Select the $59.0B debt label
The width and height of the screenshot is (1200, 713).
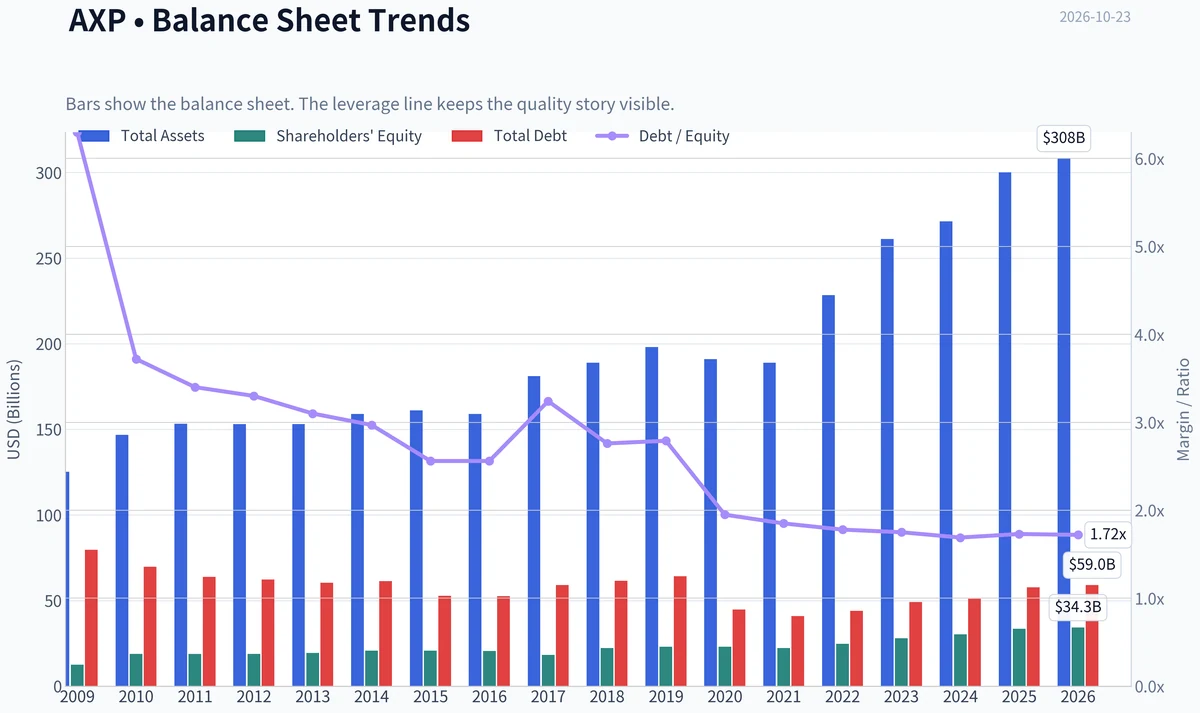(1092, 565)
